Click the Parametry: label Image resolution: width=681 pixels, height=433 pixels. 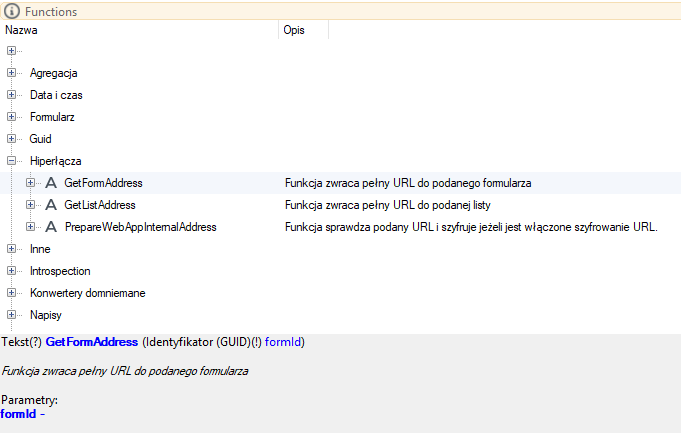pos(30,400)
